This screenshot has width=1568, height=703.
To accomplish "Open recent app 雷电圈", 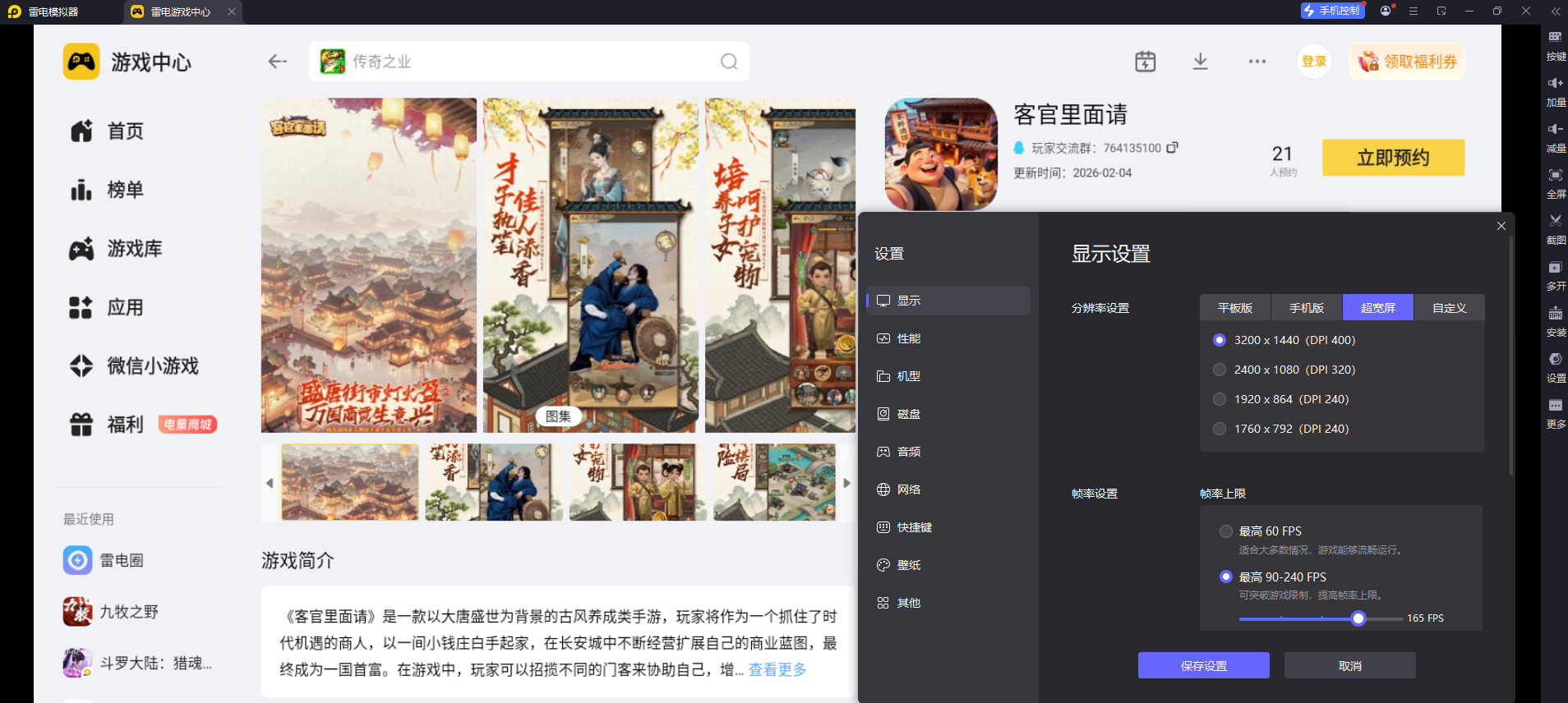I will point(104,560).
